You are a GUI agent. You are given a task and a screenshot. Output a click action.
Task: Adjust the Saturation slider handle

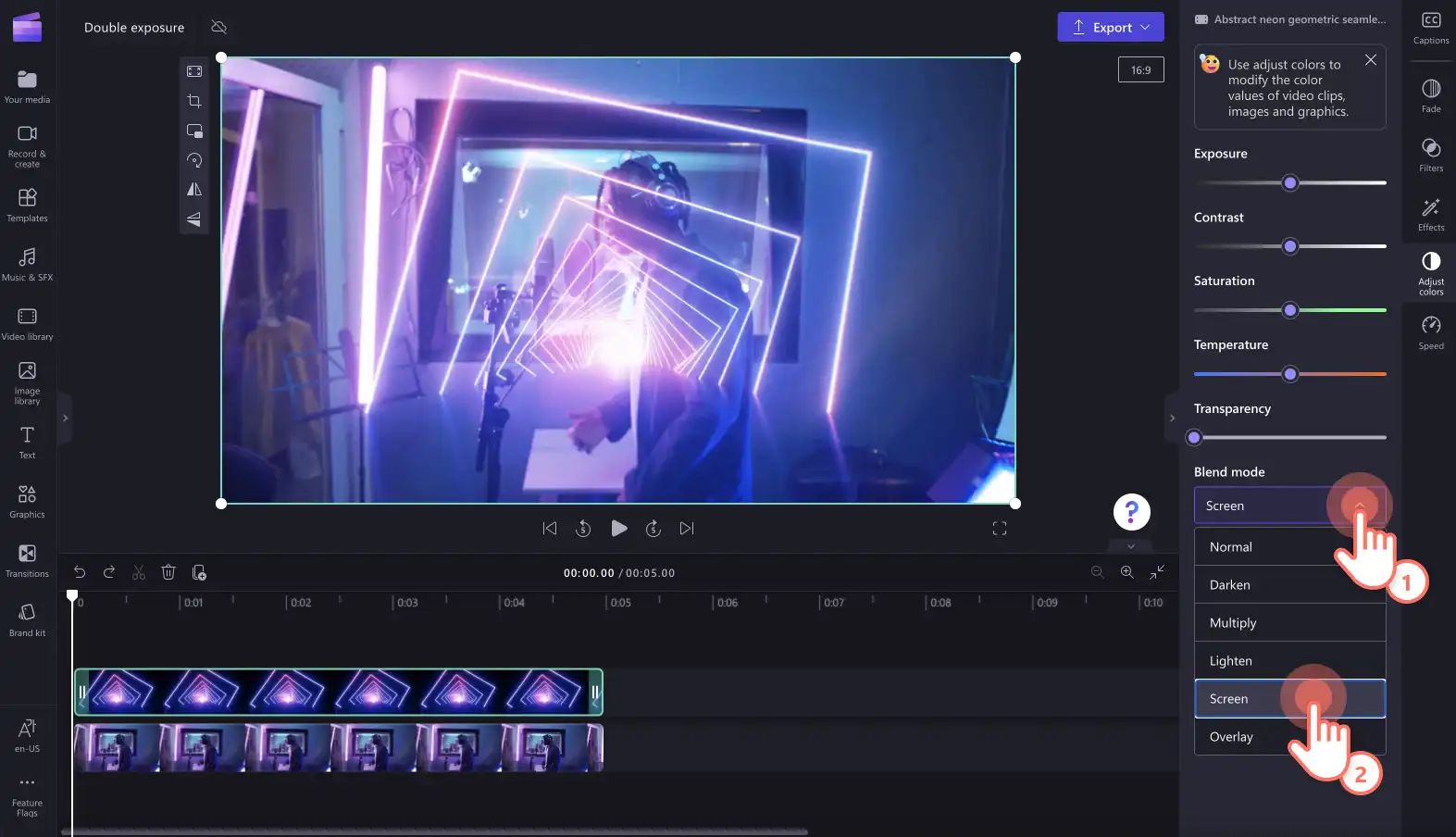click(x=1290, y=310)
